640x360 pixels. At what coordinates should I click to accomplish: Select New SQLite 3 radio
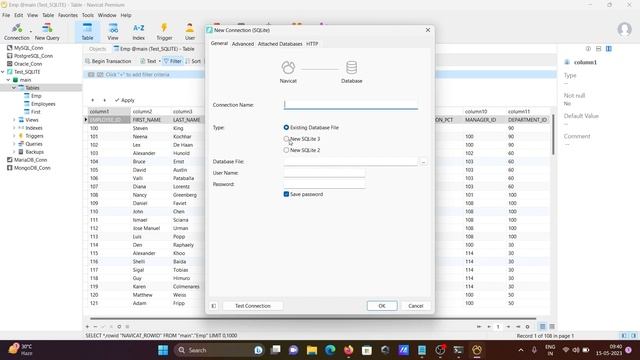coord(286,139)
